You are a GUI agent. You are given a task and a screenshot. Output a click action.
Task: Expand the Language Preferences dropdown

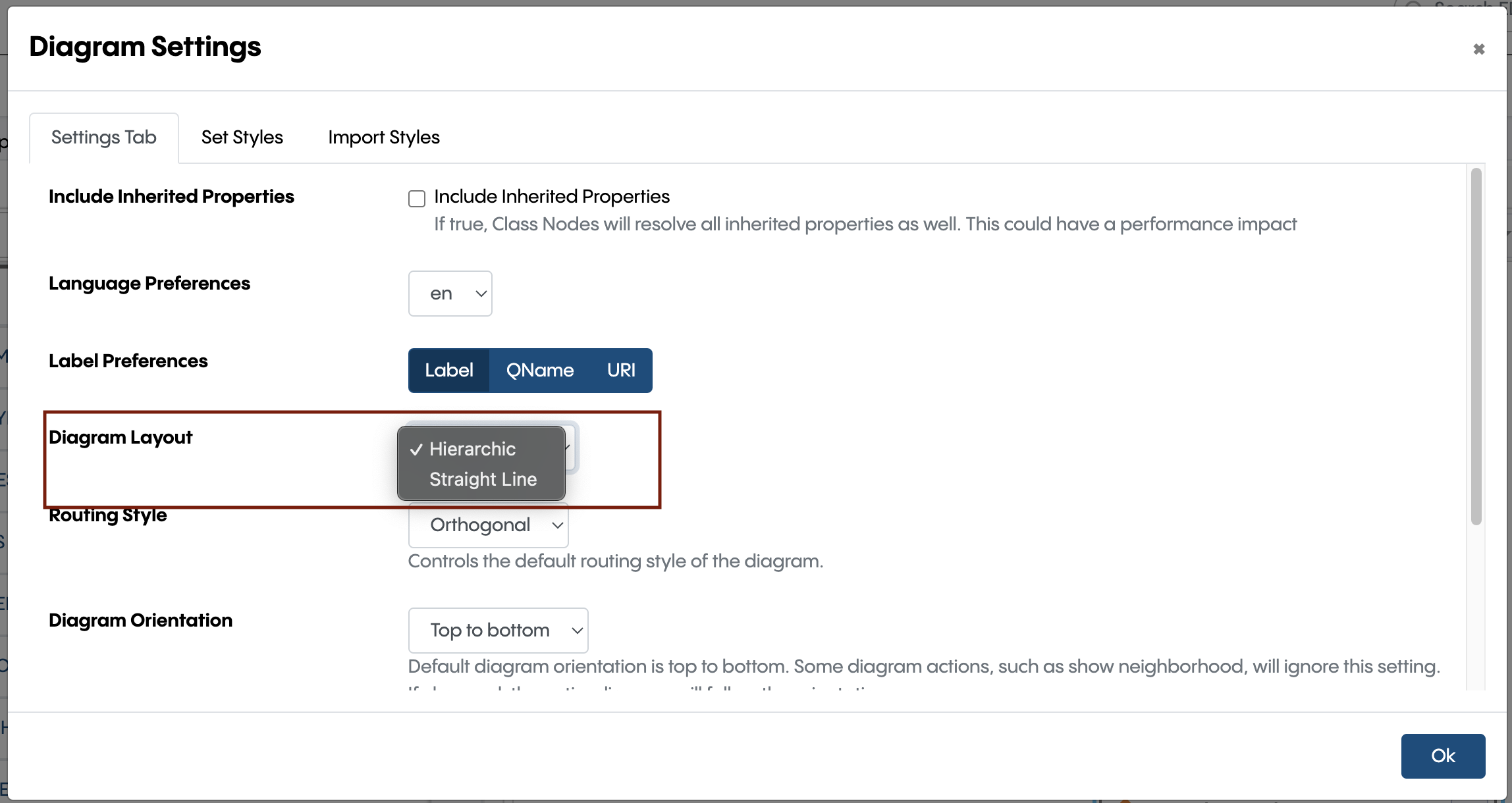pos(451,293)
